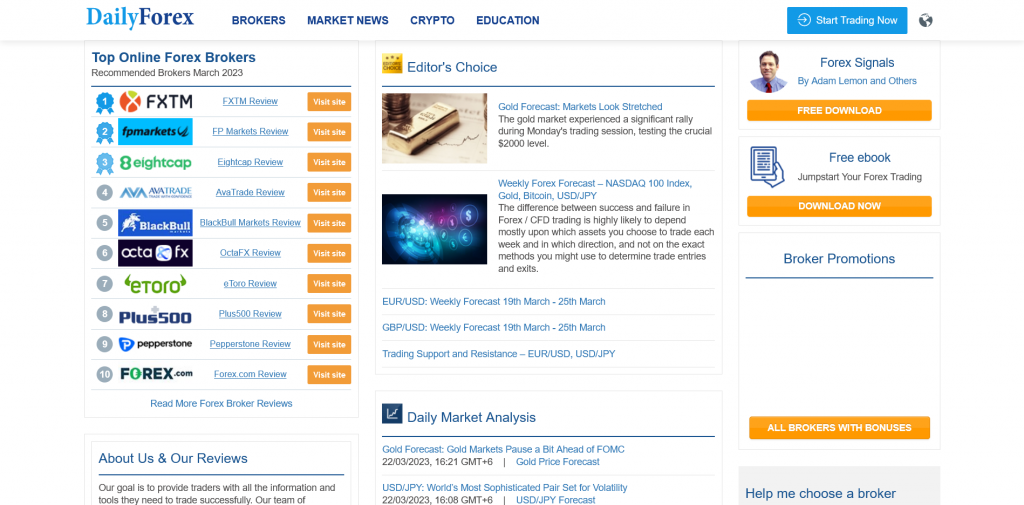Open the MARKET NEWS menu

pos(347,20)
